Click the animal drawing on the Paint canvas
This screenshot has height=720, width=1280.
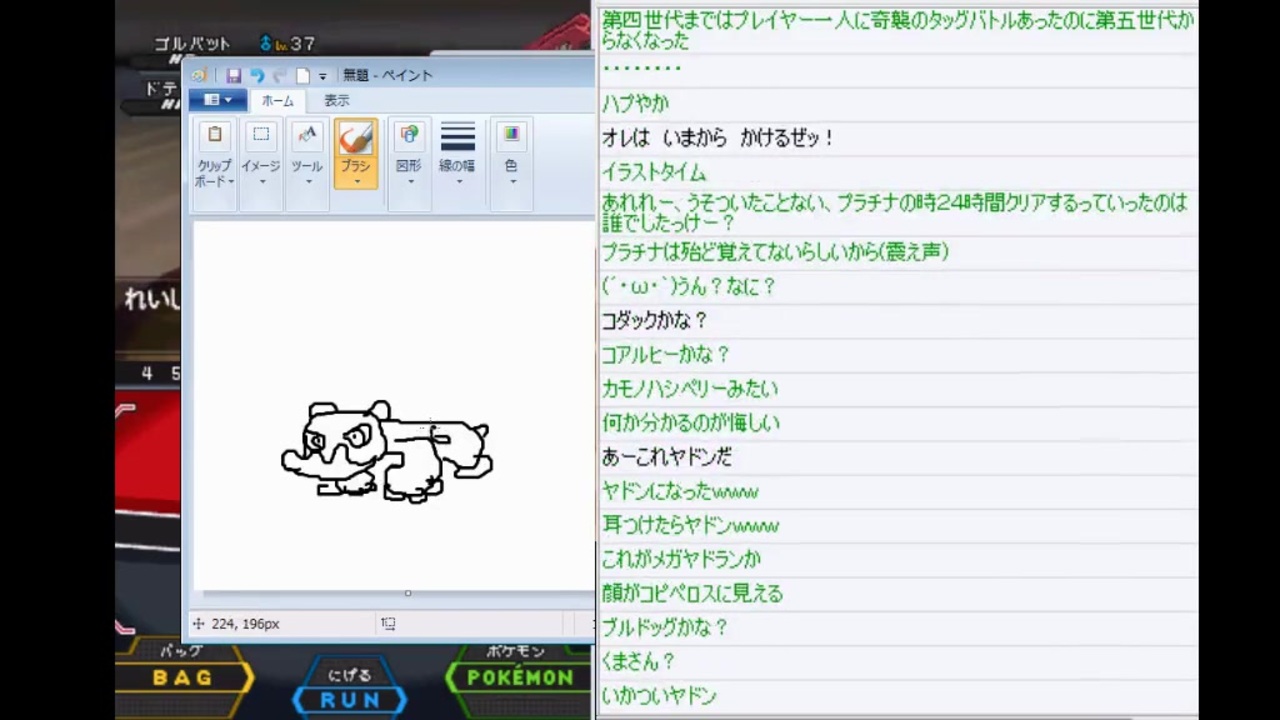tap(387, 450)
